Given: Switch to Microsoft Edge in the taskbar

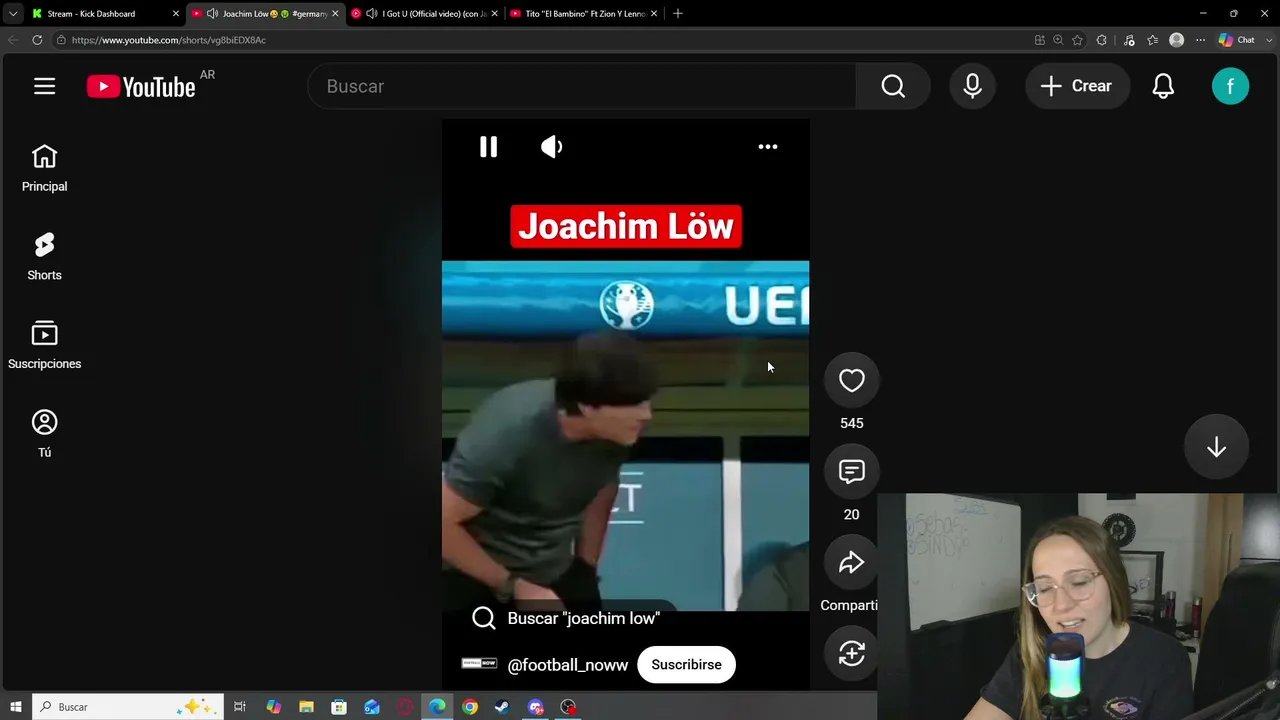Looking at the screenshot, I should [437, 707].
